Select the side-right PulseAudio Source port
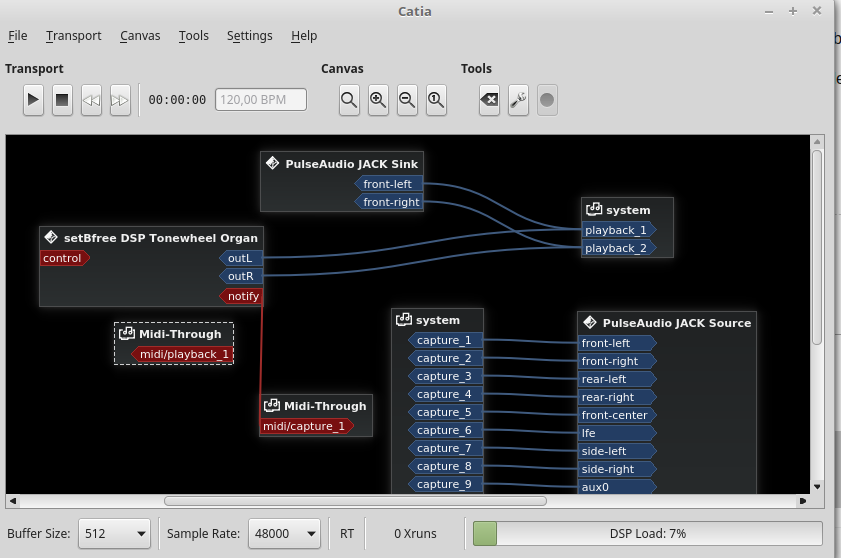This screenshot has height=558, width=841. [x=617, y=469]
